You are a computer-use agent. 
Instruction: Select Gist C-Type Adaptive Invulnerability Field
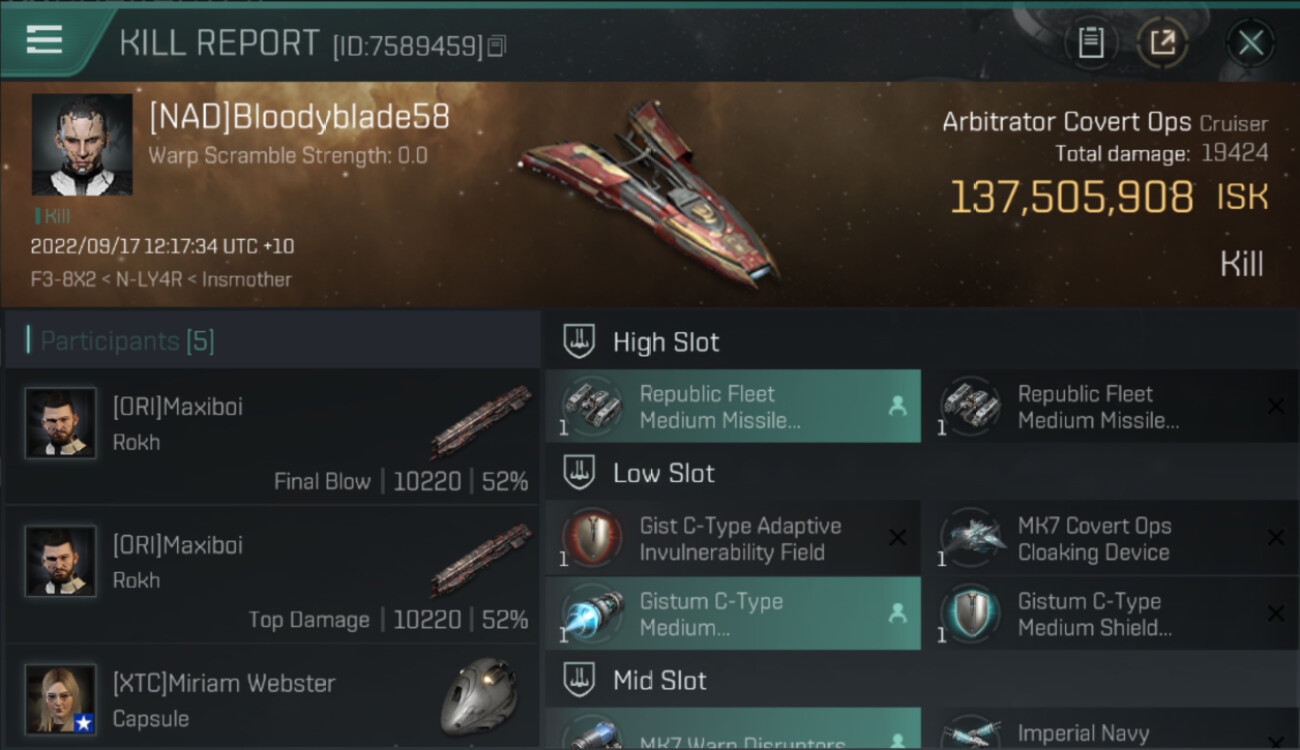click(733, 538)
